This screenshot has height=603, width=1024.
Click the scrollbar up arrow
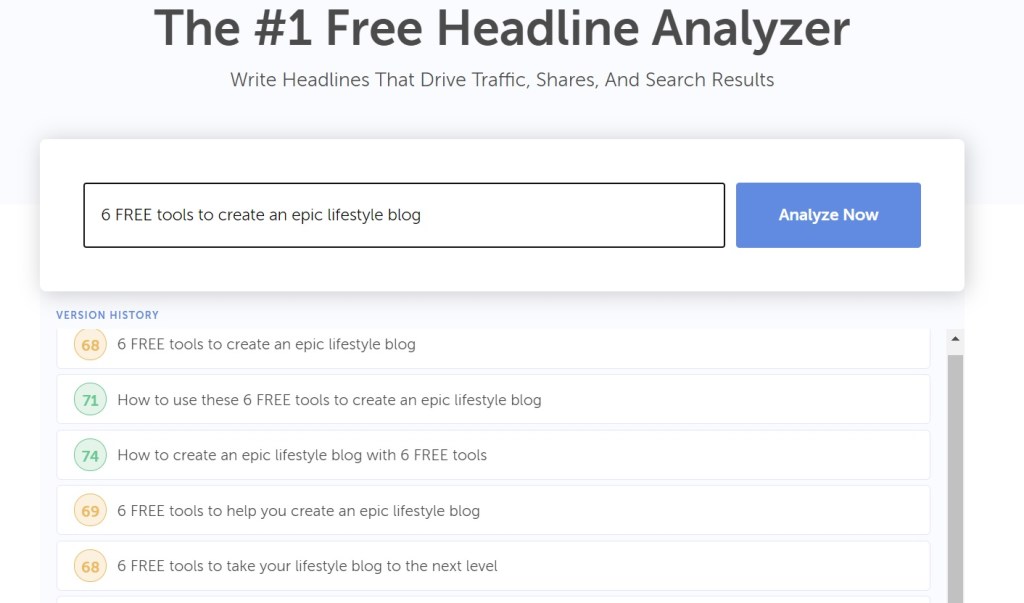click(x=955, y=340)
